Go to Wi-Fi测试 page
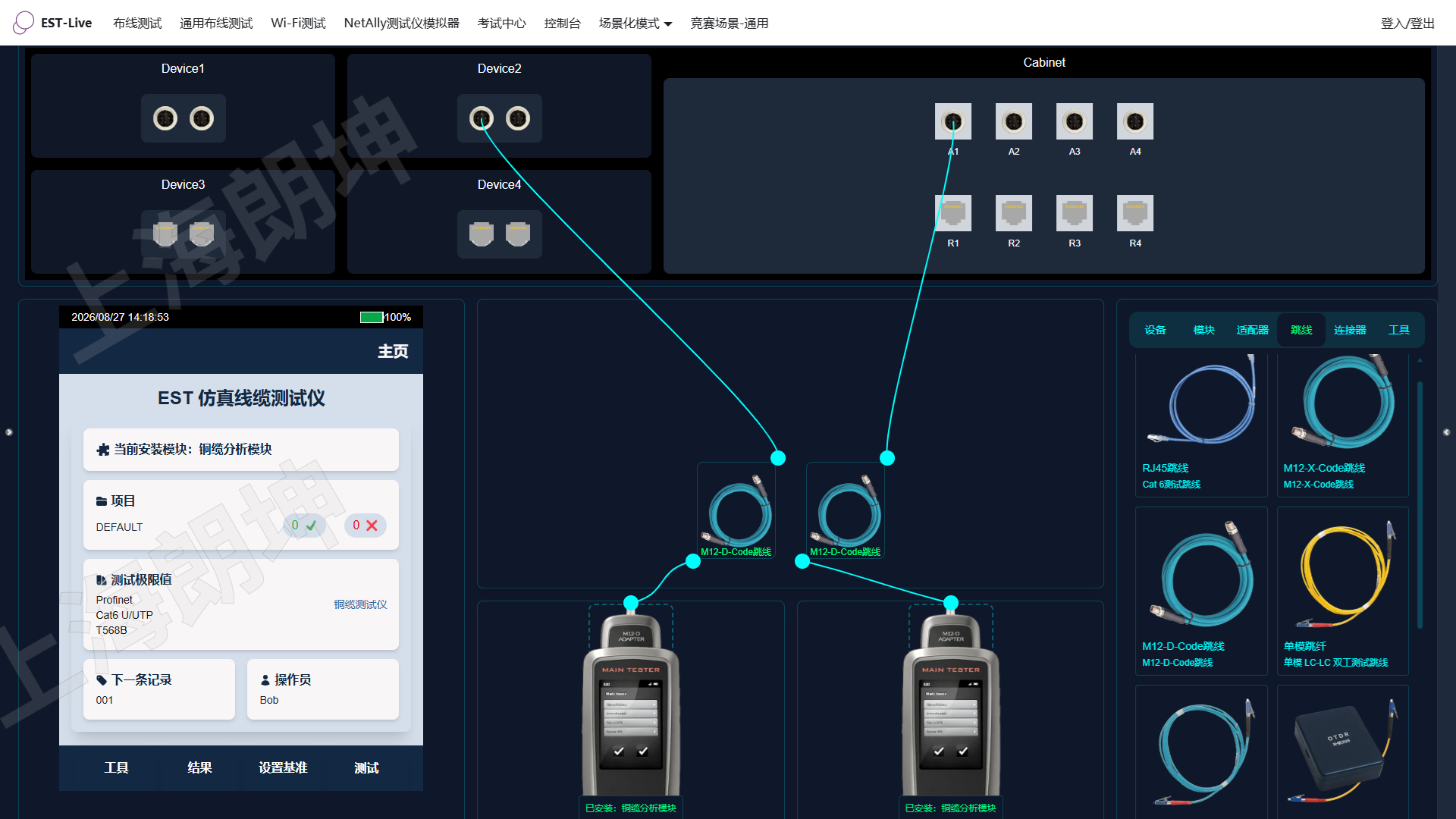Image resolution: width=1456 pixels, height=819 pixels. (x=298, y=24)
